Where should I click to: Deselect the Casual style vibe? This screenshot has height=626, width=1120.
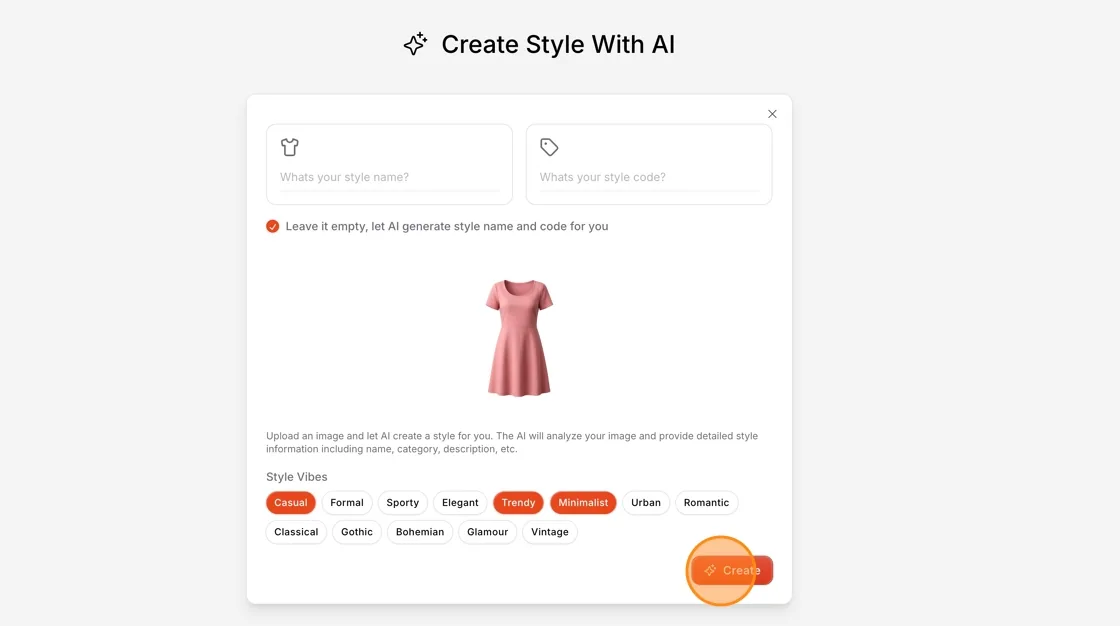point(291,502)
